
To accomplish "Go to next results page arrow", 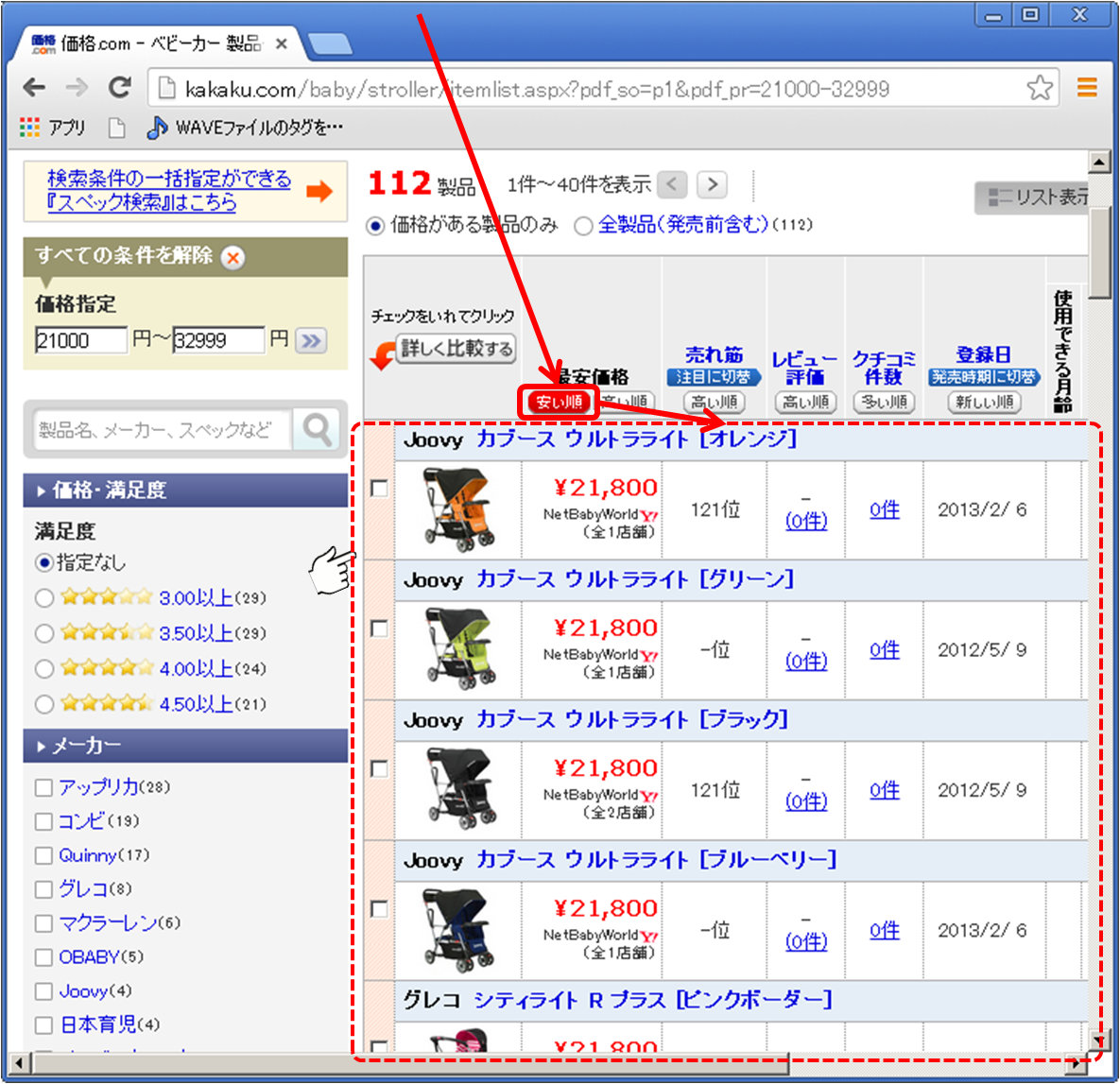I will pyautogui.click(x=713, y=184).
